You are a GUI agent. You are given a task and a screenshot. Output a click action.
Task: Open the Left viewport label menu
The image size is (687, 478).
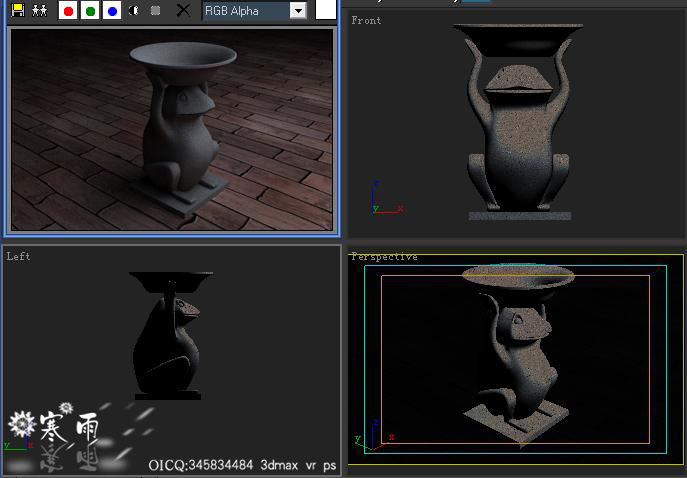(18, 256)
